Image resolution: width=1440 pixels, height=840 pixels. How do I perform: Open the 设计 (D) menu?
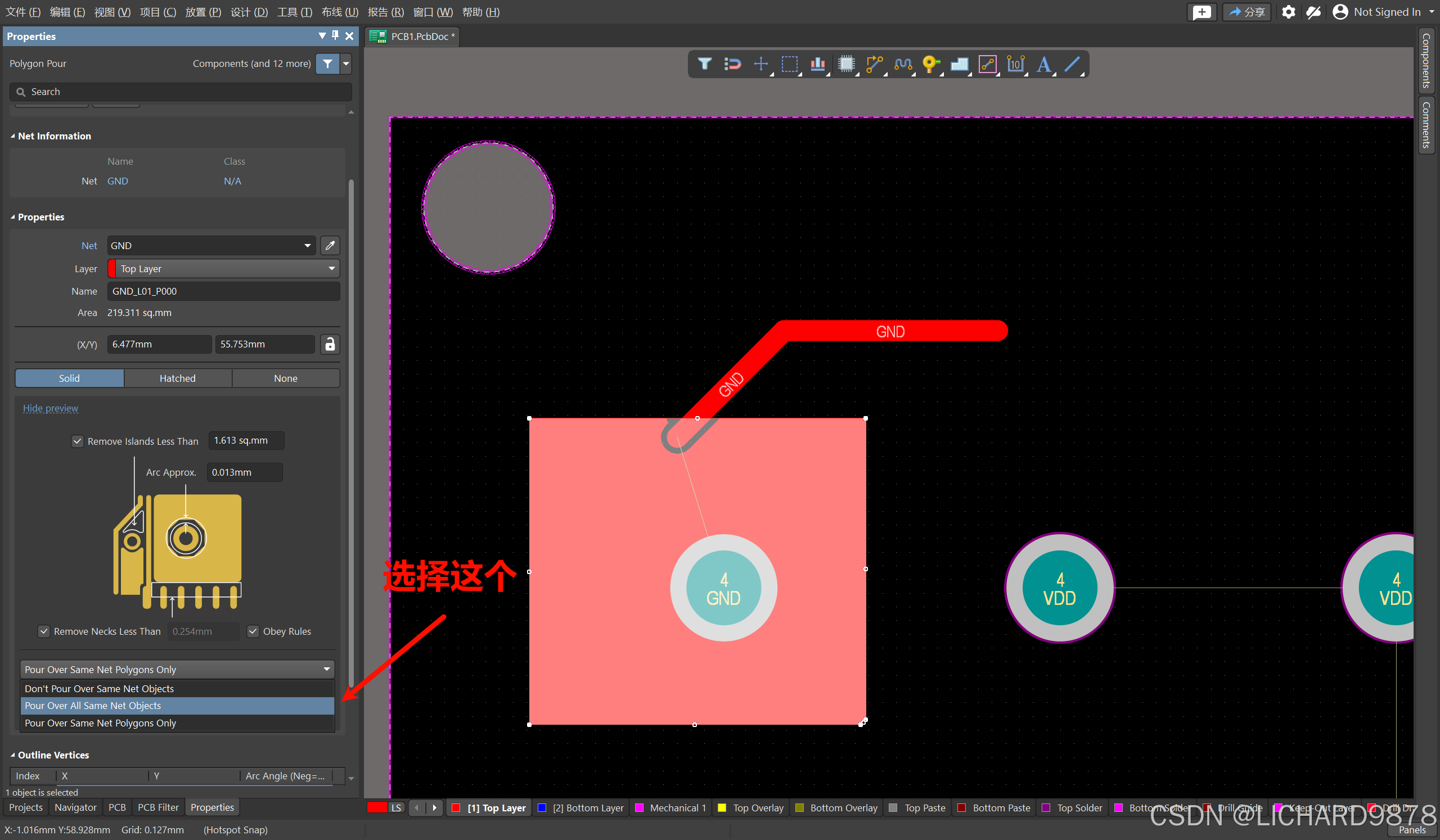(249, 12)
